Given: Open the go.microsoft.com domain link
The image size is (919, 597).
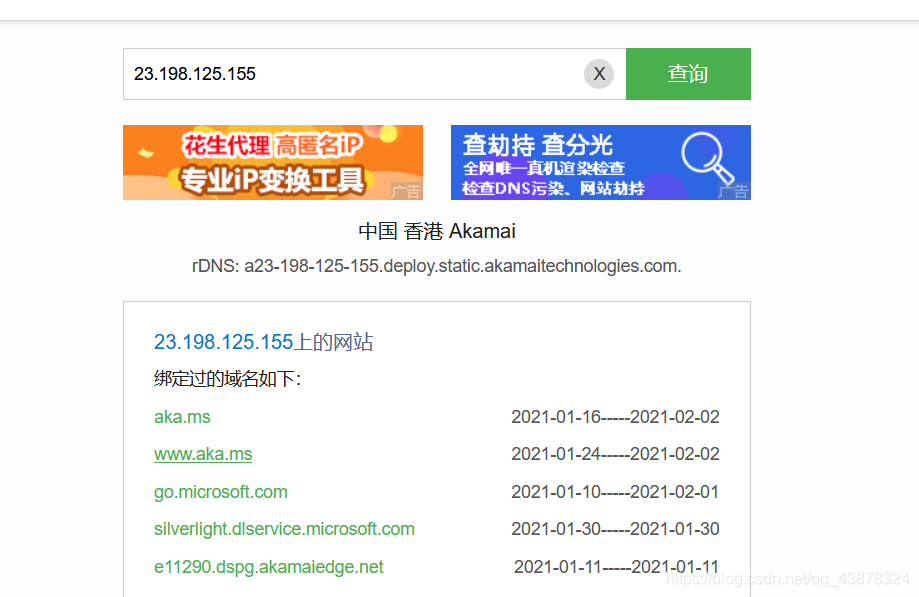Looking at the screenshot, I should tap(220, 492).
